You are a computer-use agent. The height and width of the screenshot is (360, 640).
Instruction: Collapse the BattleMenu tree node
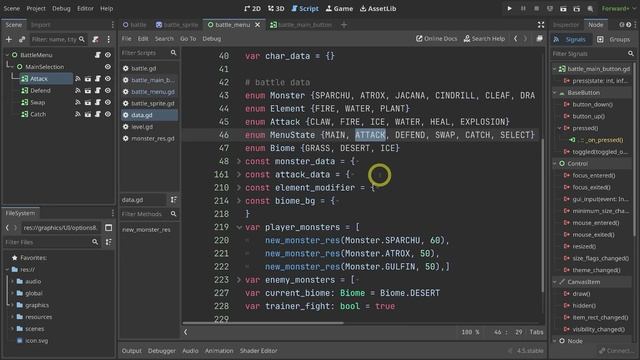7,55
